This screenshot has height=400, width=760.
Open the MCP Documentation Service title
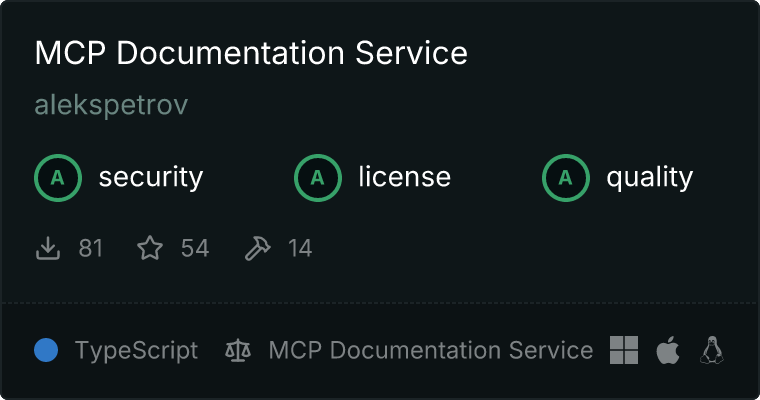[251, 52]
